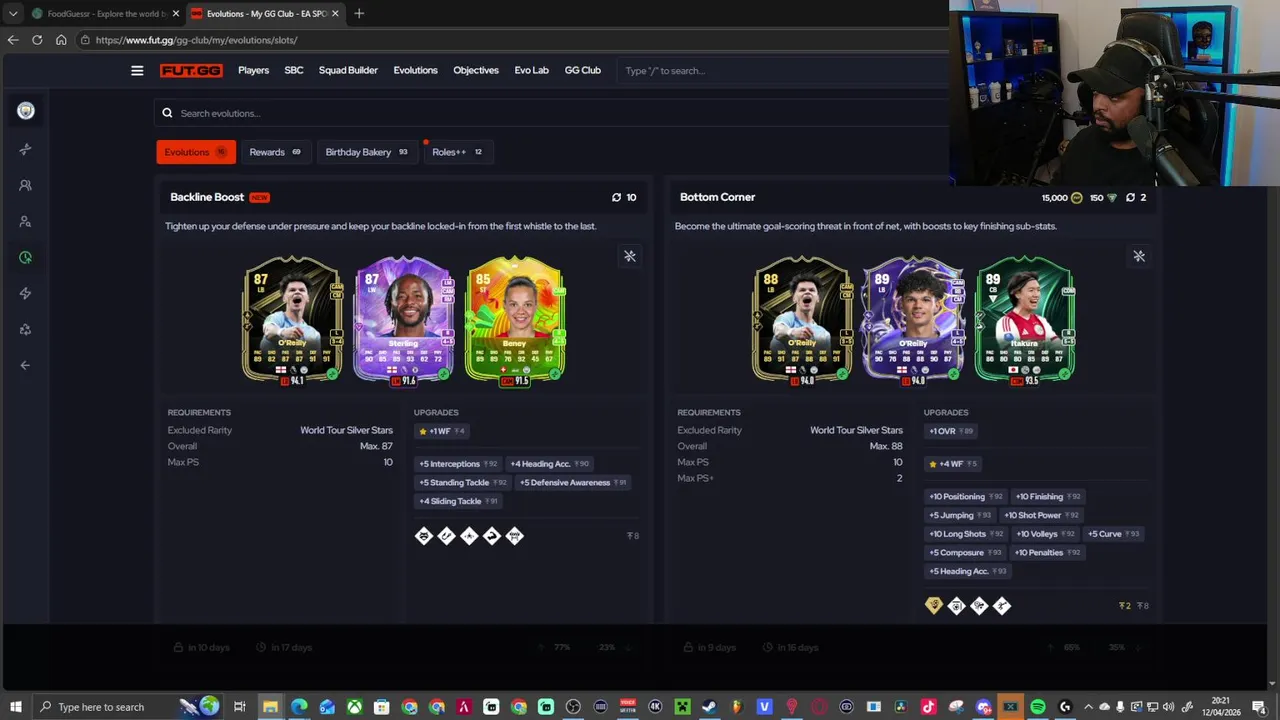
Task: Click the magnifier icon in Search evolutions bar
Action: [x=167, y=113]
